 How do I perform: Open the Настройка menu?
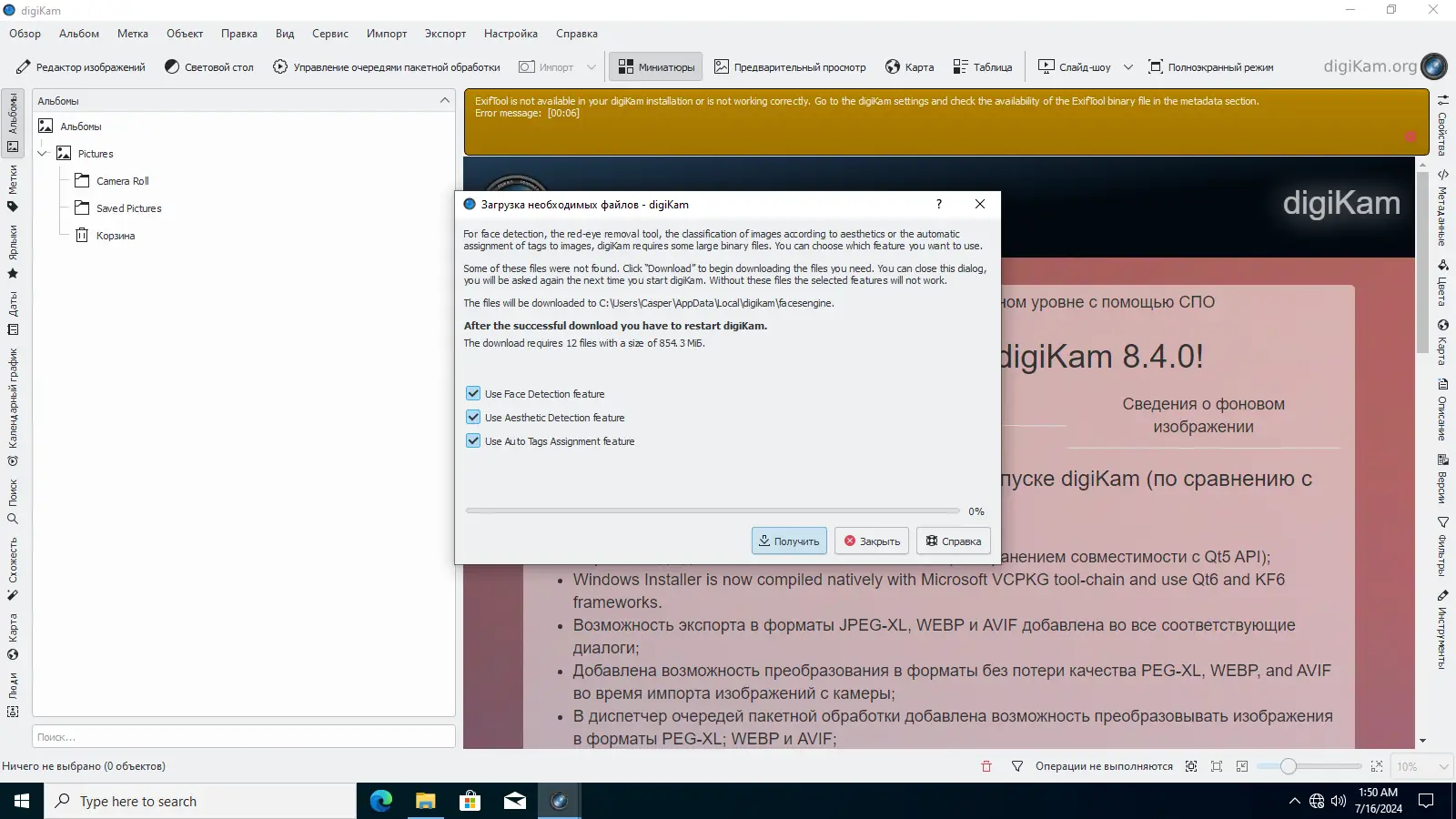pos(511,34)
